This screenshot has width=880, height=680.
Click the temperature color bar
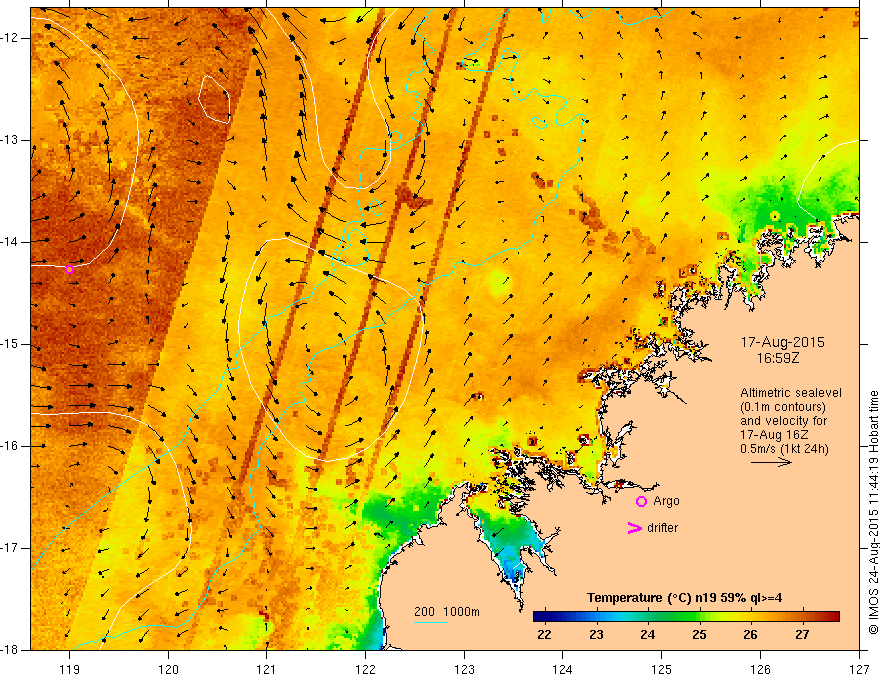pyautogui.click(x=686, y=617)
